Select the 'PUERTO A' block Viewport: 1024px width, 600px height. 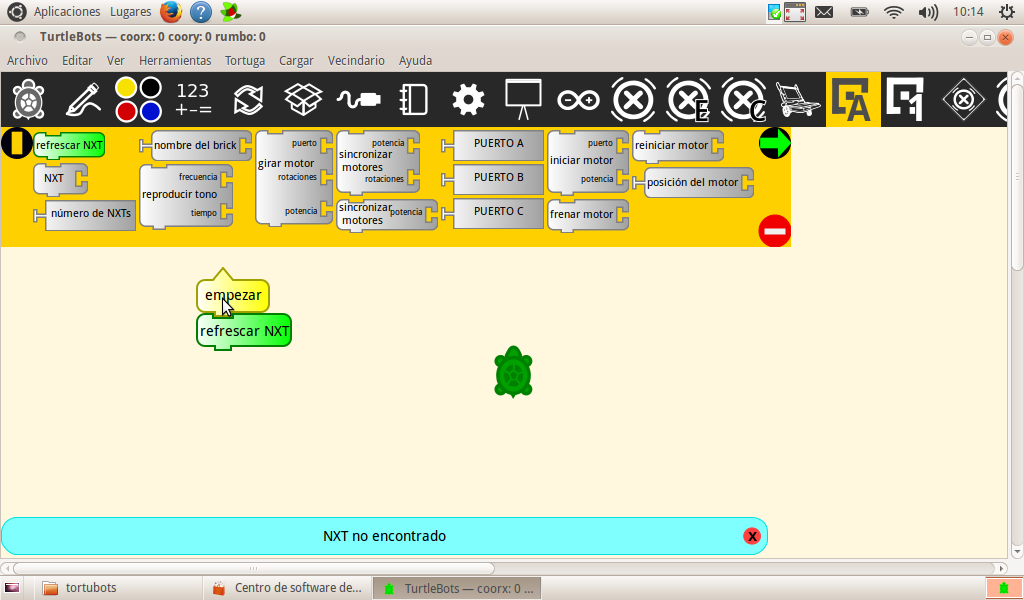point(493,145)
